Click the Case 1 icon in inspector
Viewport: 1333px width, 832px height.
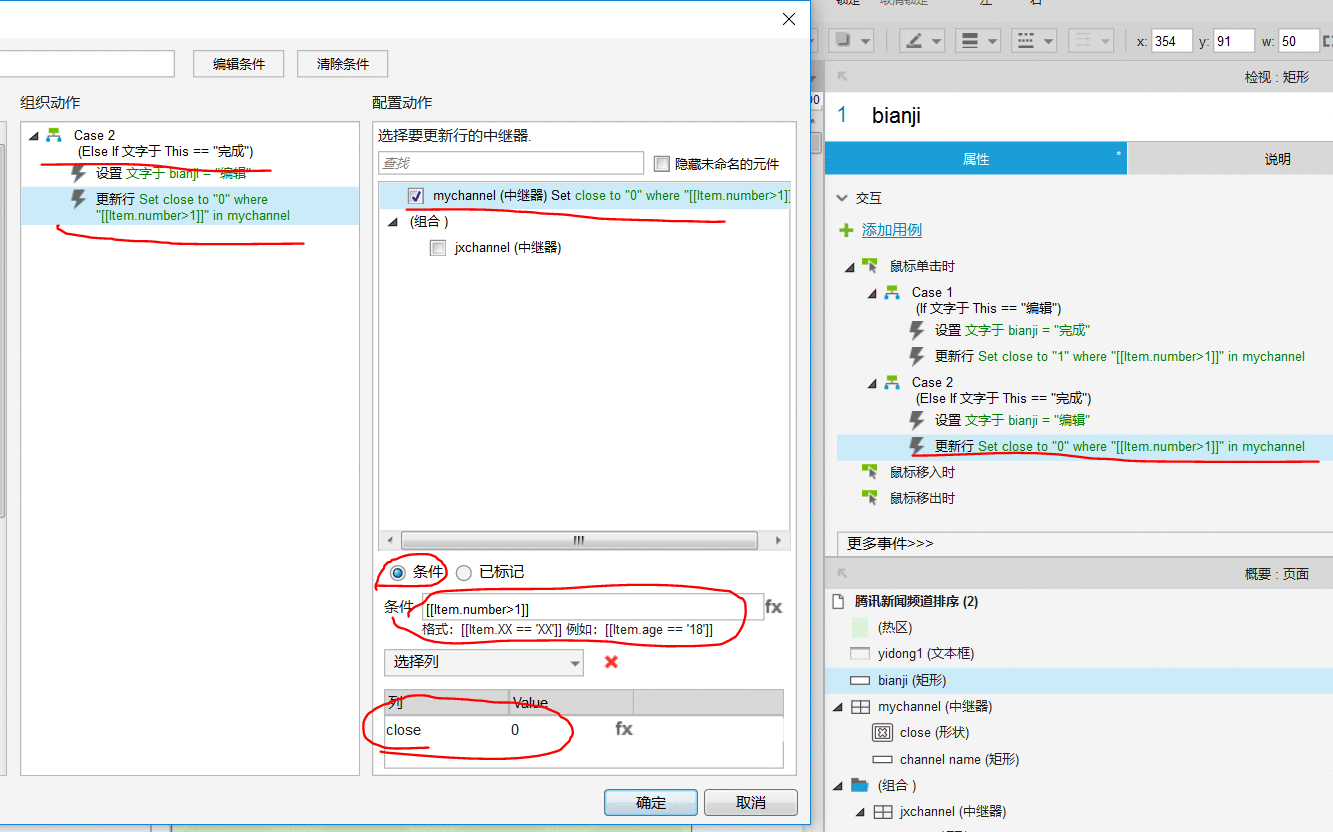(892, 292)
